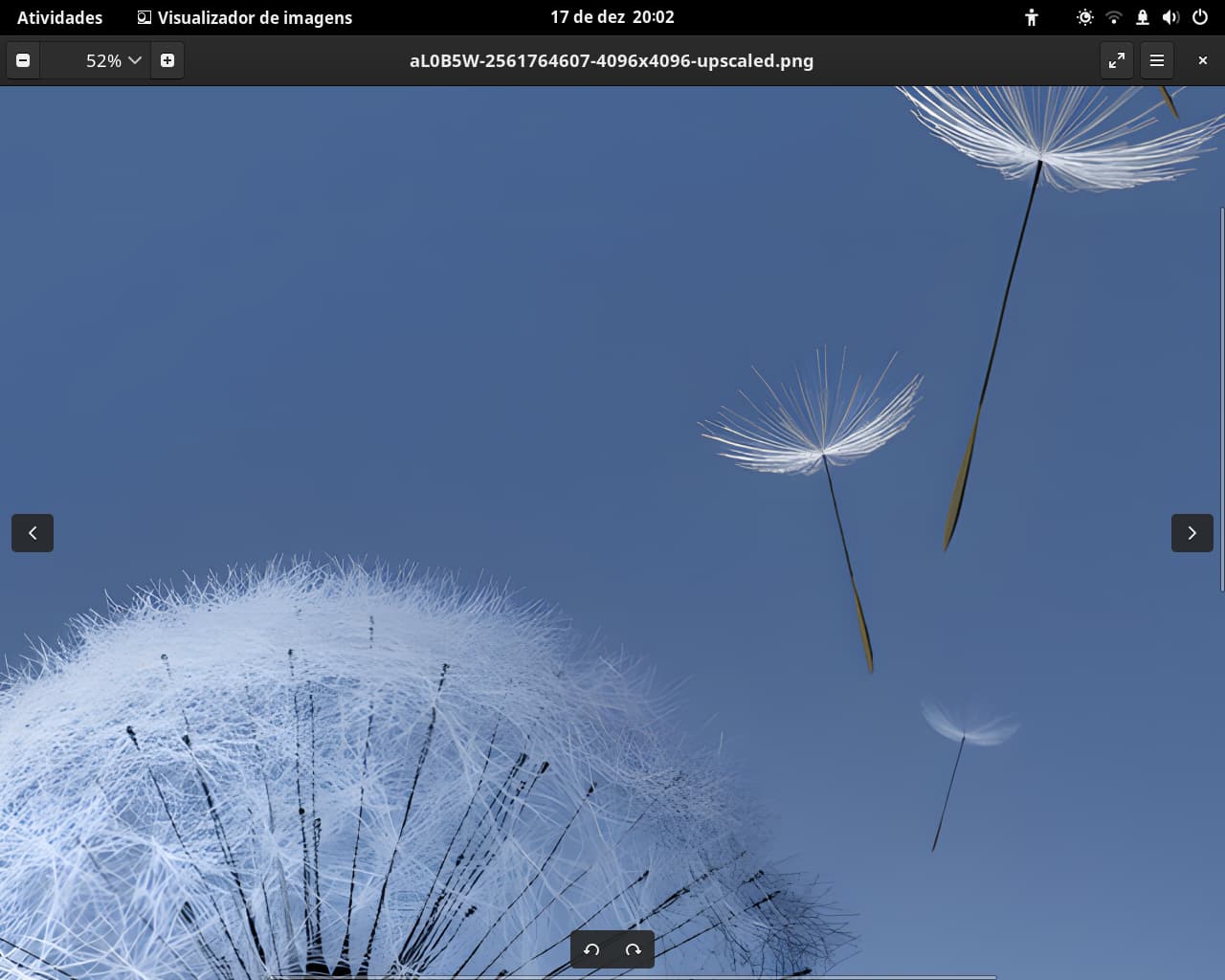Click the power icon in top bar

(x=1200, y=17)
